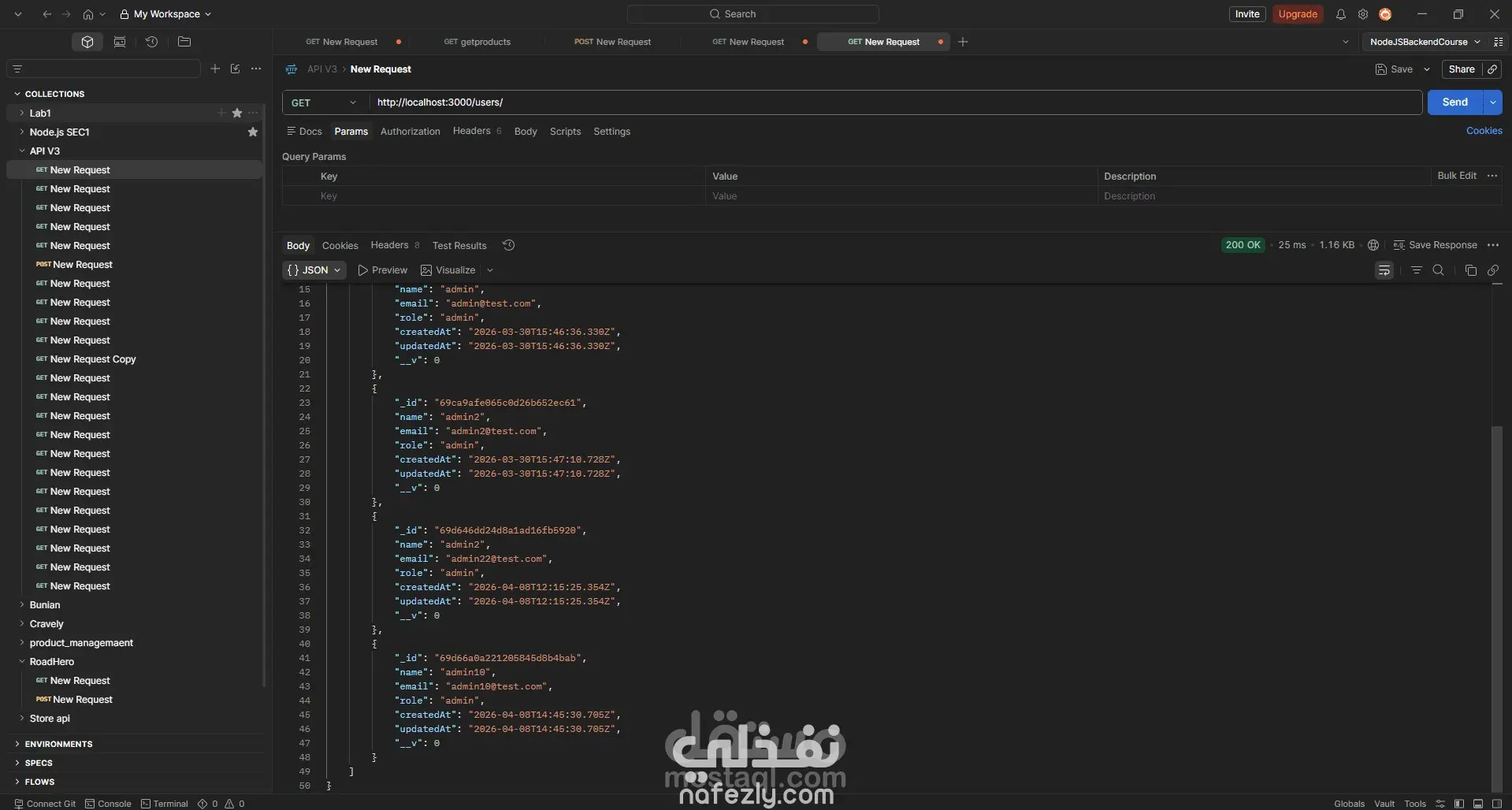Copy the request link via chain icon beside Share
The image size is (1512, 810).
(1492, 69)
